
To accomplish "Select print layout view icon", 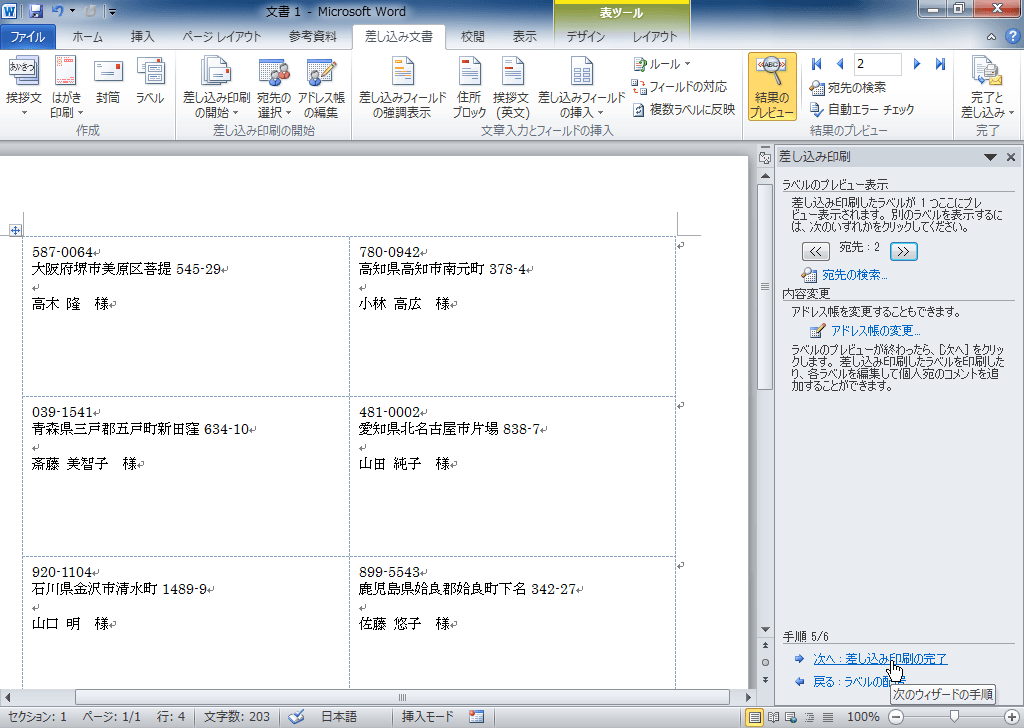I will click(x=754, y=717).
